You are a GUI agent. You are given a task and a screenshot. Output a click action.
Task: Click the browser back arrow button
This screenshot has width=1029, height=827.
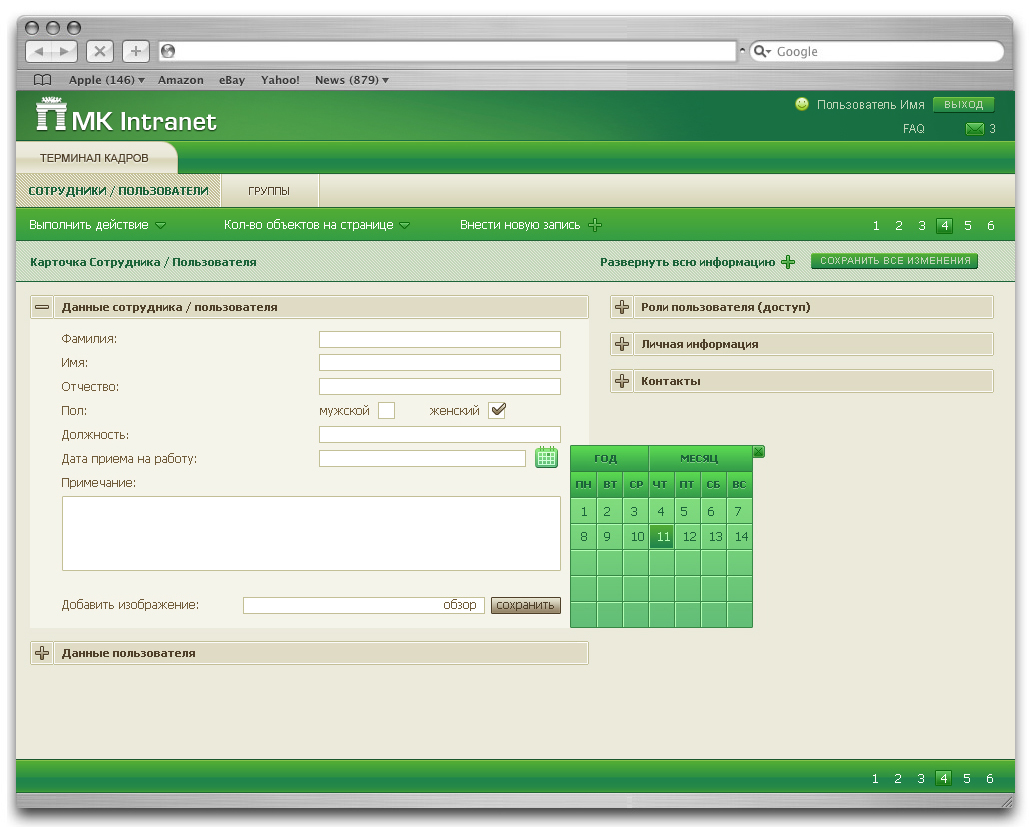click(x=39, y=51)
